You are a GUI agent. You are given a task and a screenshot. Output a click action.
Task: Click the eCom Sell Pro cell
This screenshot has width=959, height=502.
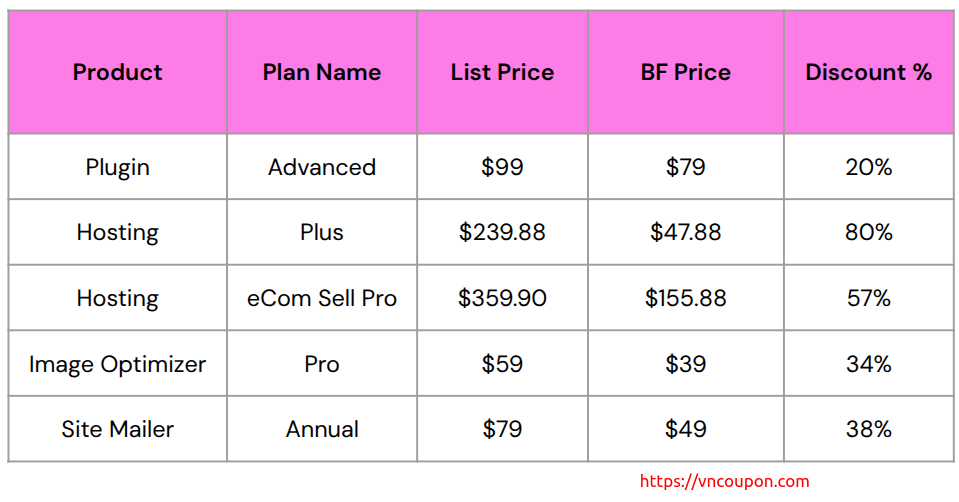pyautogui.click(x=322, y=298)
